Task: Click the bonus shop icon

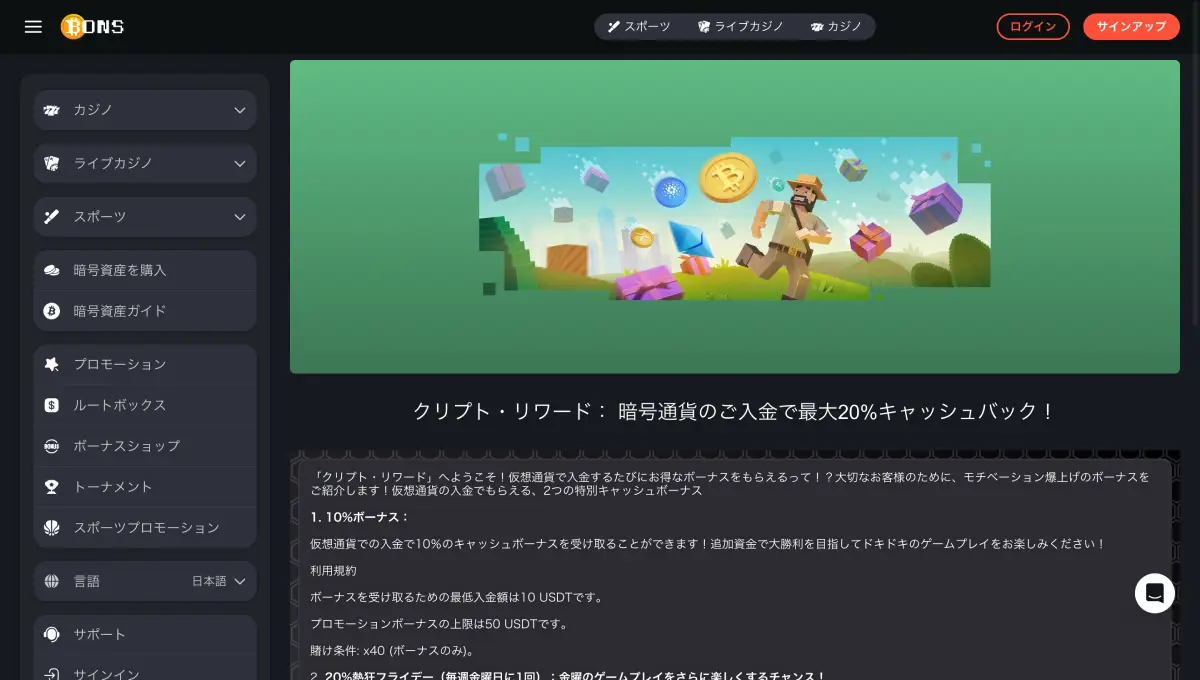Action: click(x=52, y=446)
